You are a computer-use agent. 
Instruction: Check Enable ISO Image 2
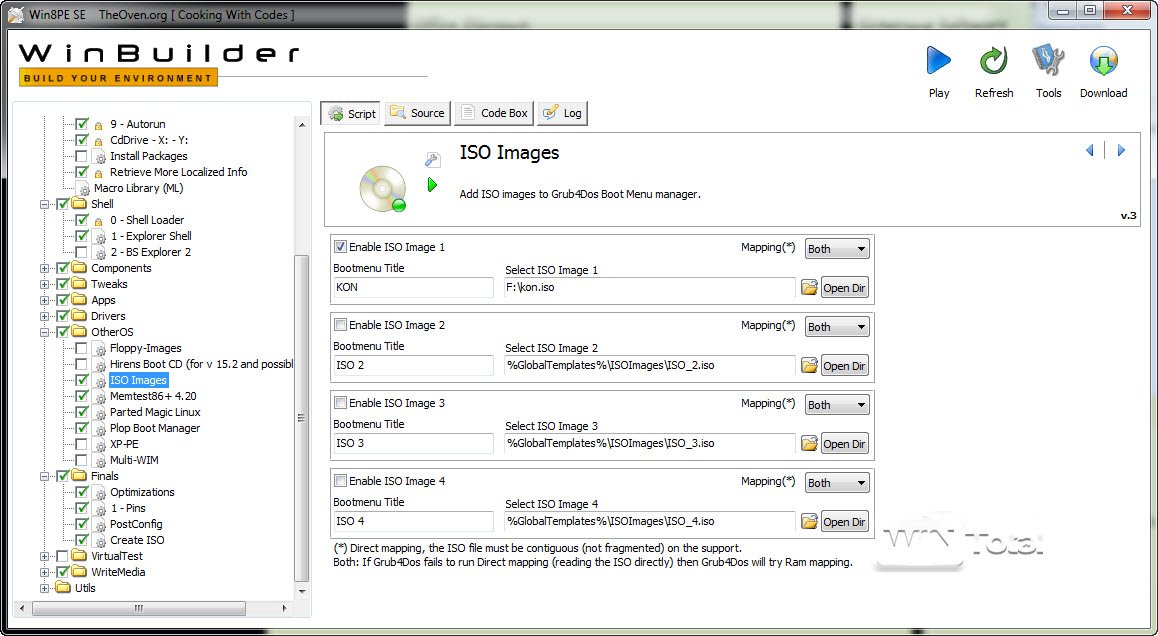point(340,324)
